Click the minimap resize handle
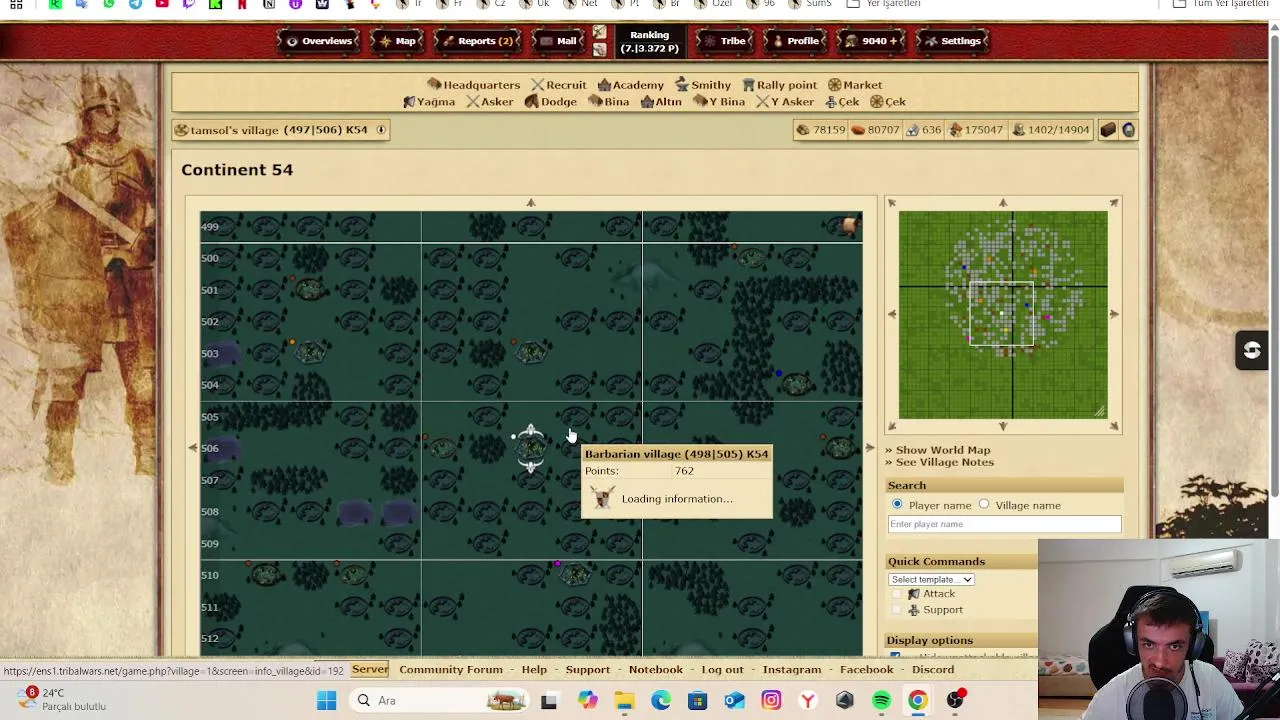Viewport: 1280px width, 720px height. [x=1100, y=411]
